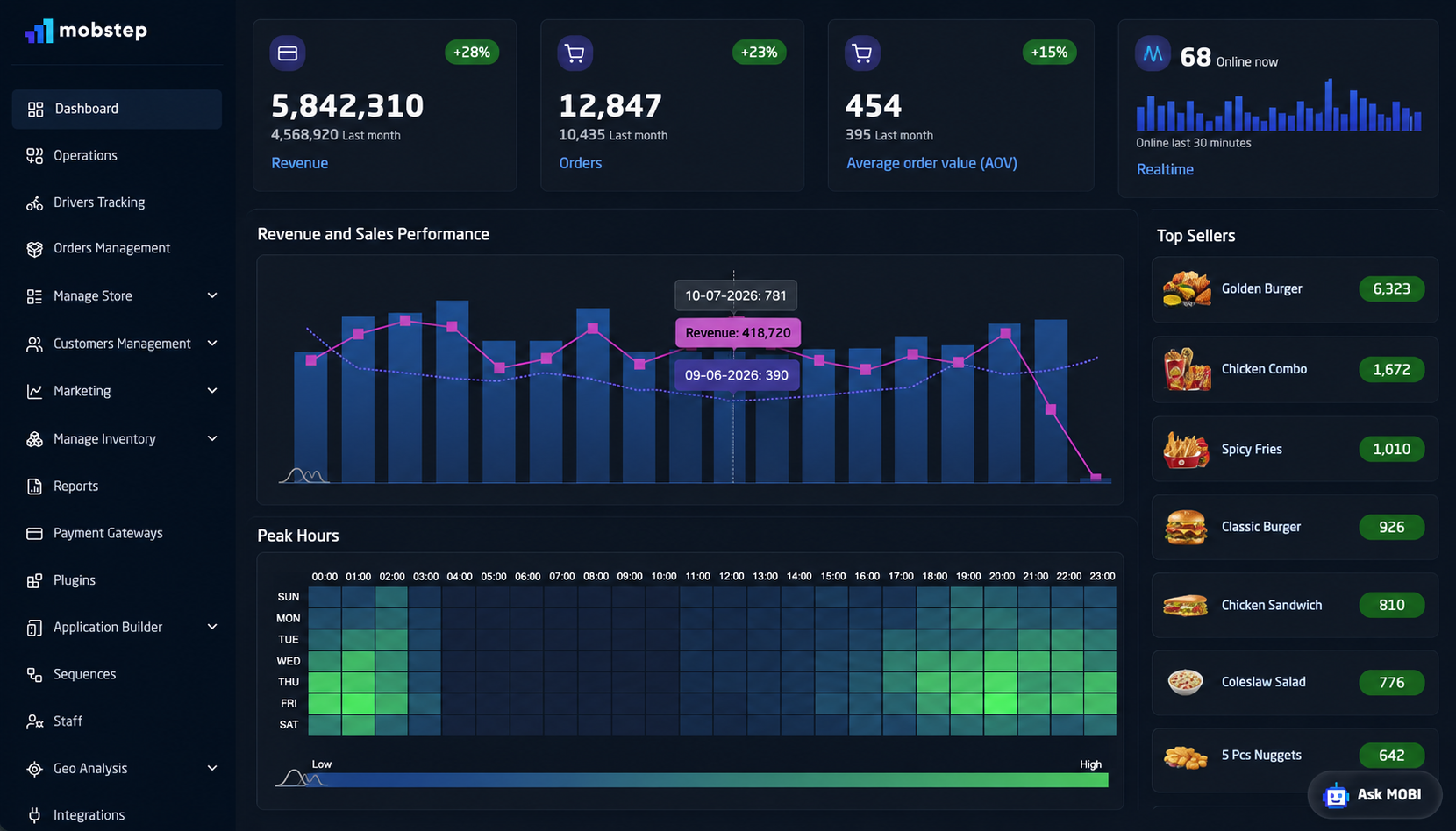Open the Reports menu item

click(117, 487)
